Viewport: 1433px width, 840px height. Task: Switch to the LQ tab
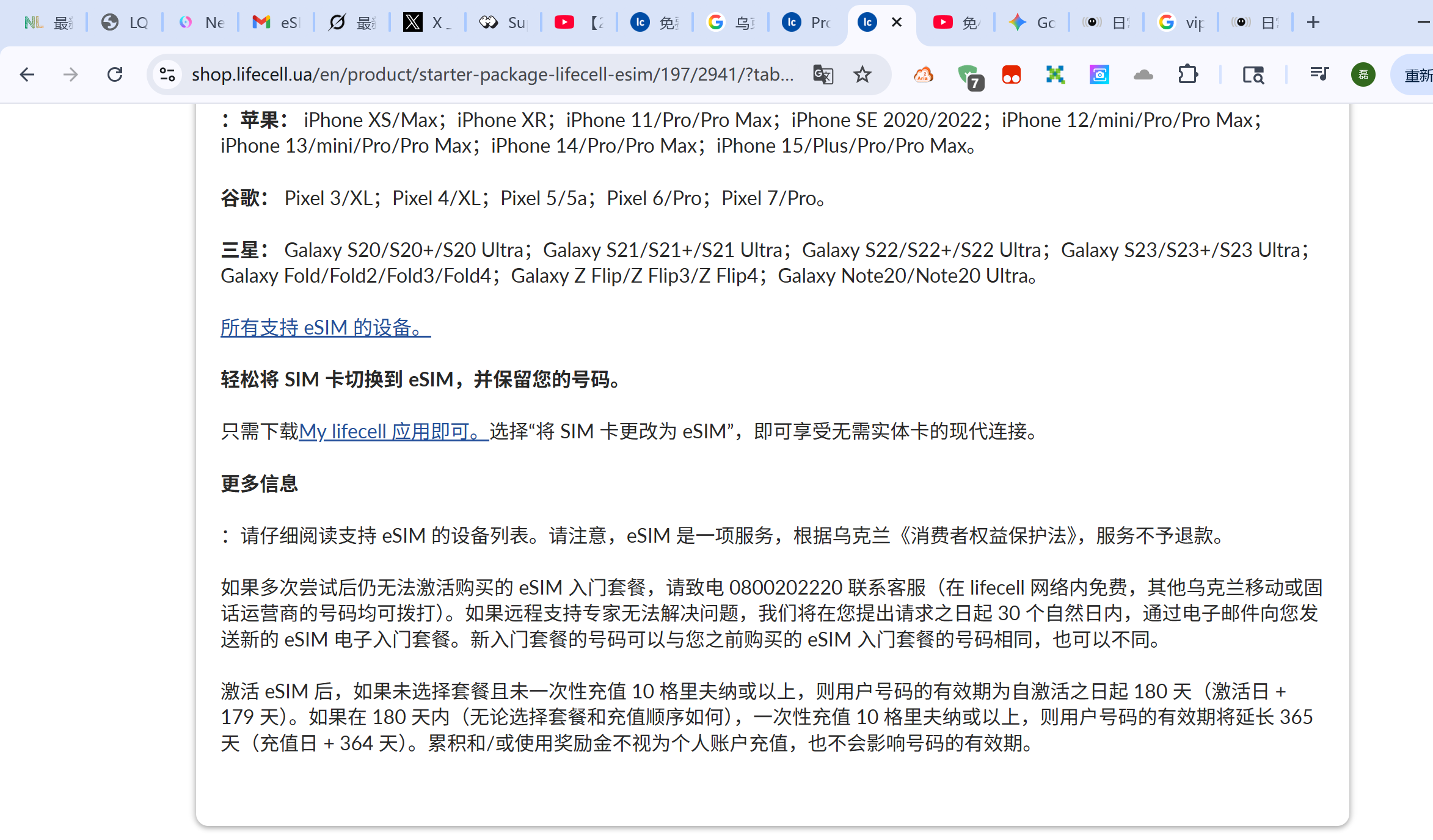click(x=124, y=23)
